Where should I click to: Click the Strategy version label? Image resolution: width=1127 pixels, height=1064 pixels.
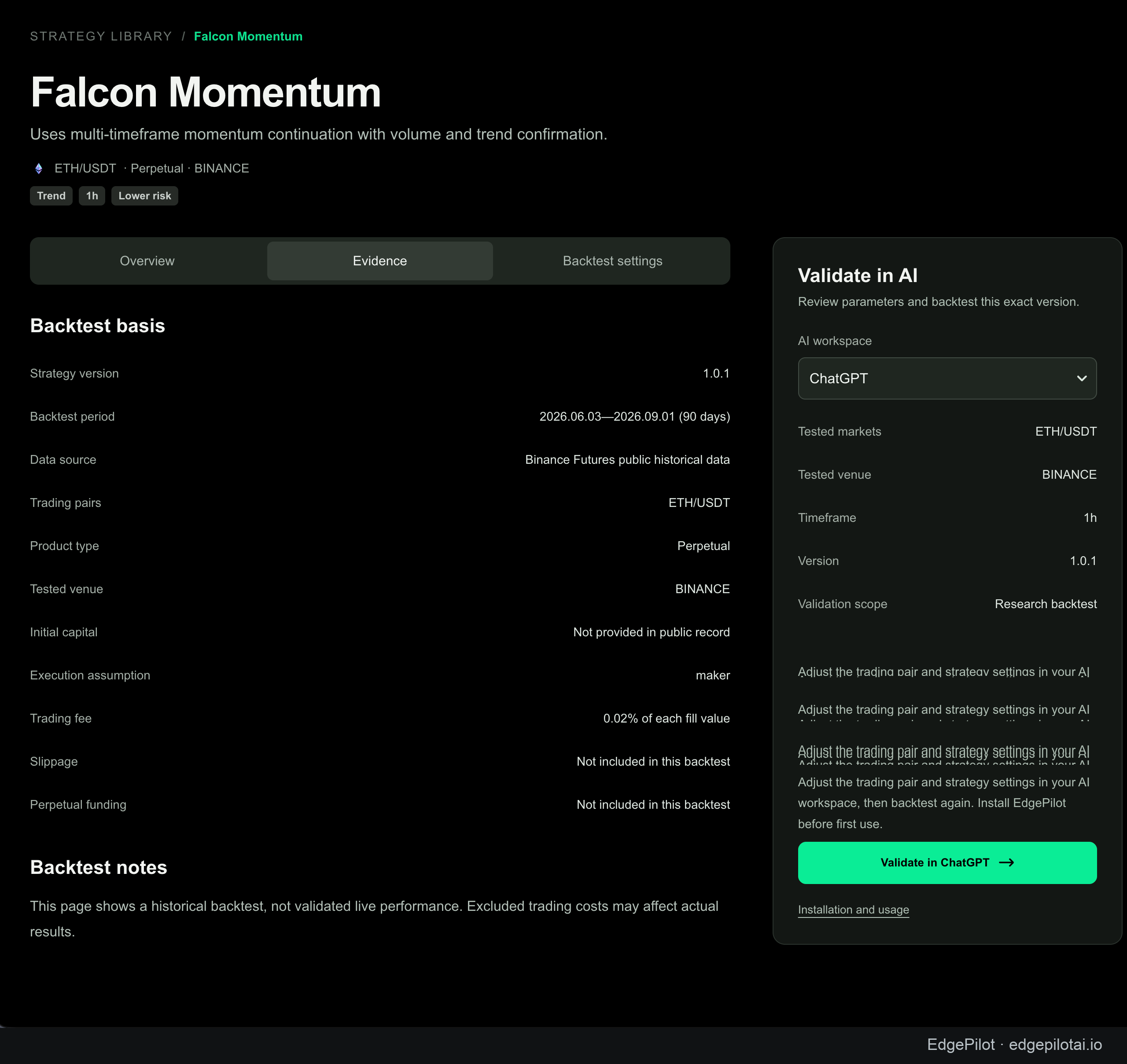pyautogui.click(x=74, y=373)
